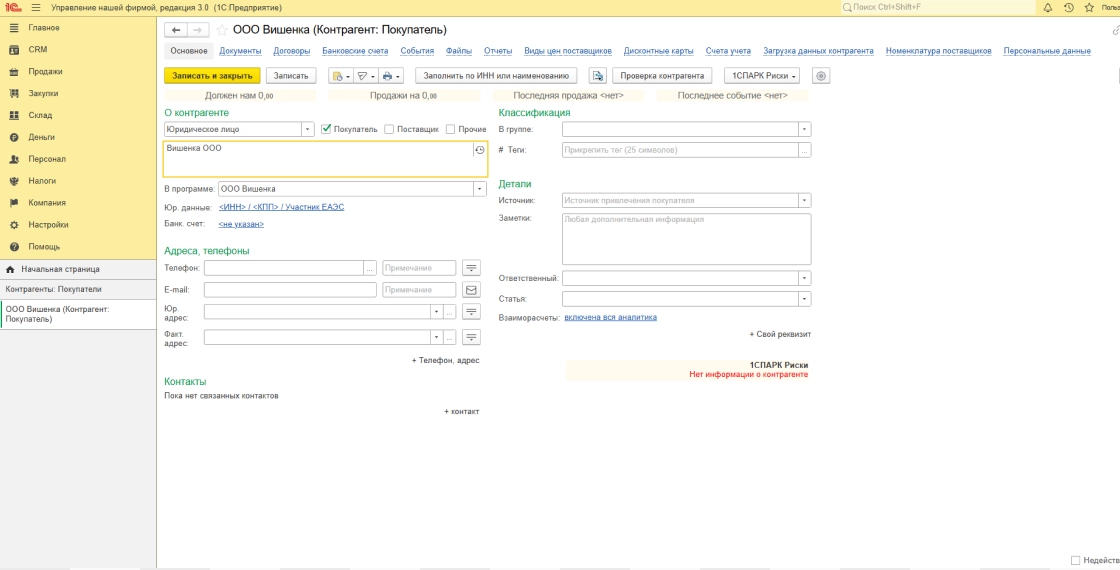
Task: Open the funnel icon dropdown in toolbar
Action: (366, 76)
